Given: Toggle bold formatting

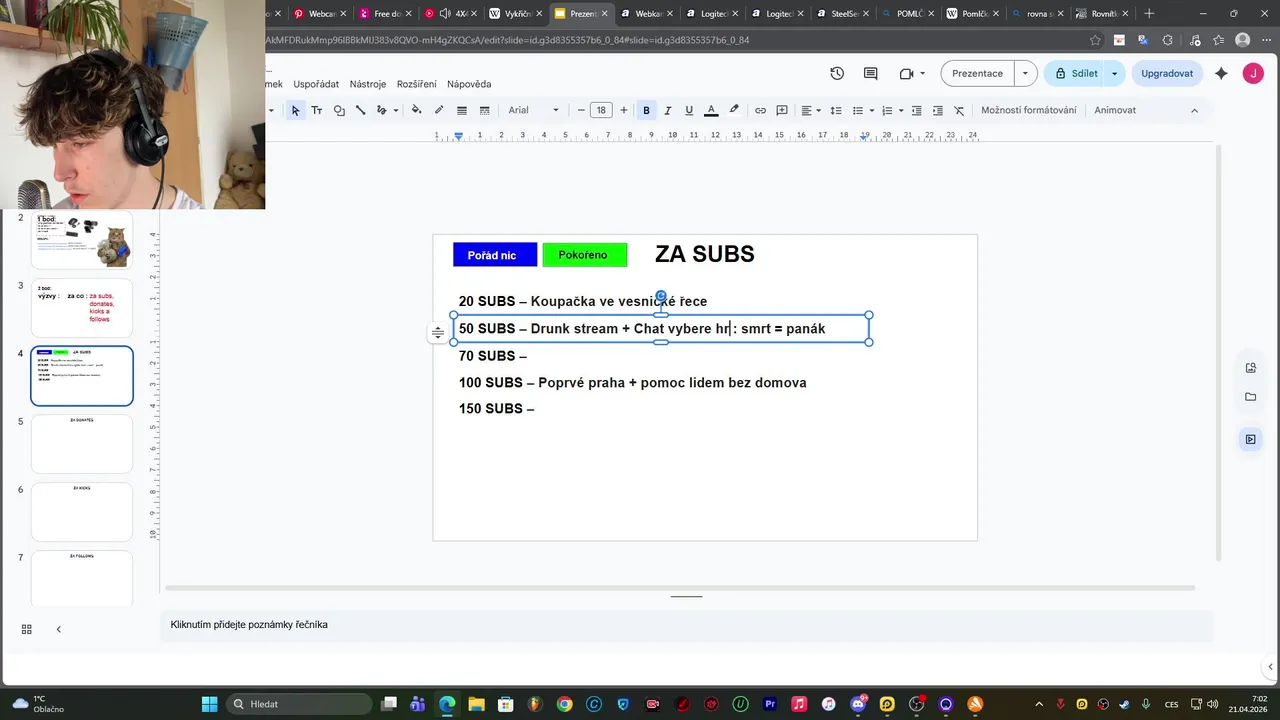Looking at the screenshot, I should [646, 110].
